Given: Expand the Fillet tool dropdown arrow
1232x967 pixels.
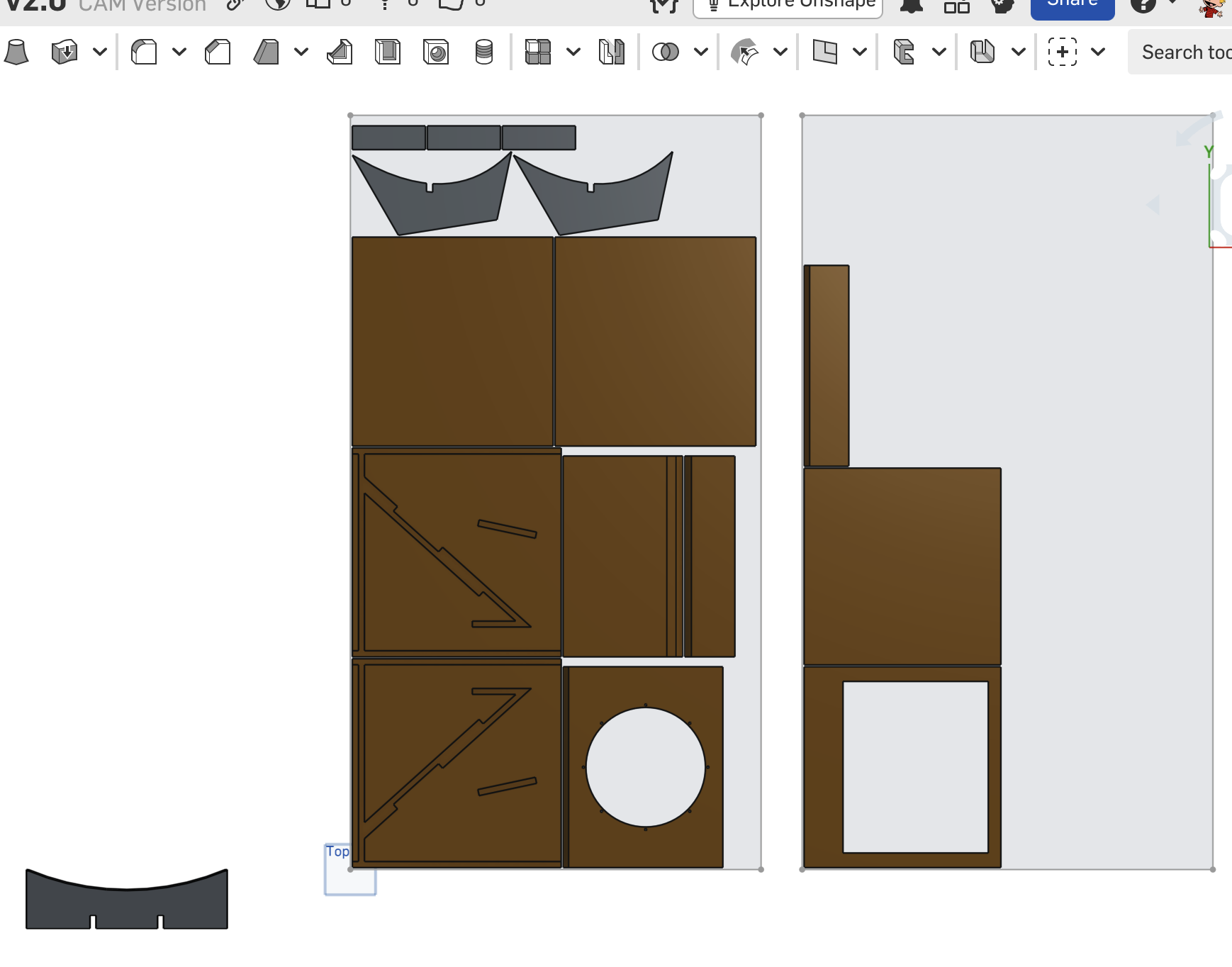Looking at the screenshot, I should click(179, 52).
